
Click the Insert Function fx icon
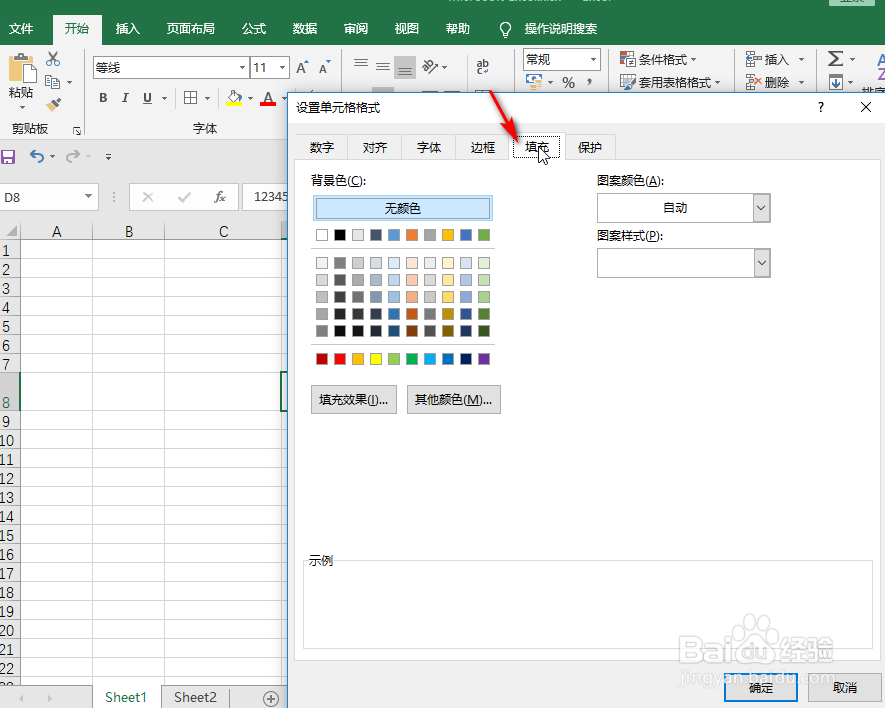(x=220, y=197)
